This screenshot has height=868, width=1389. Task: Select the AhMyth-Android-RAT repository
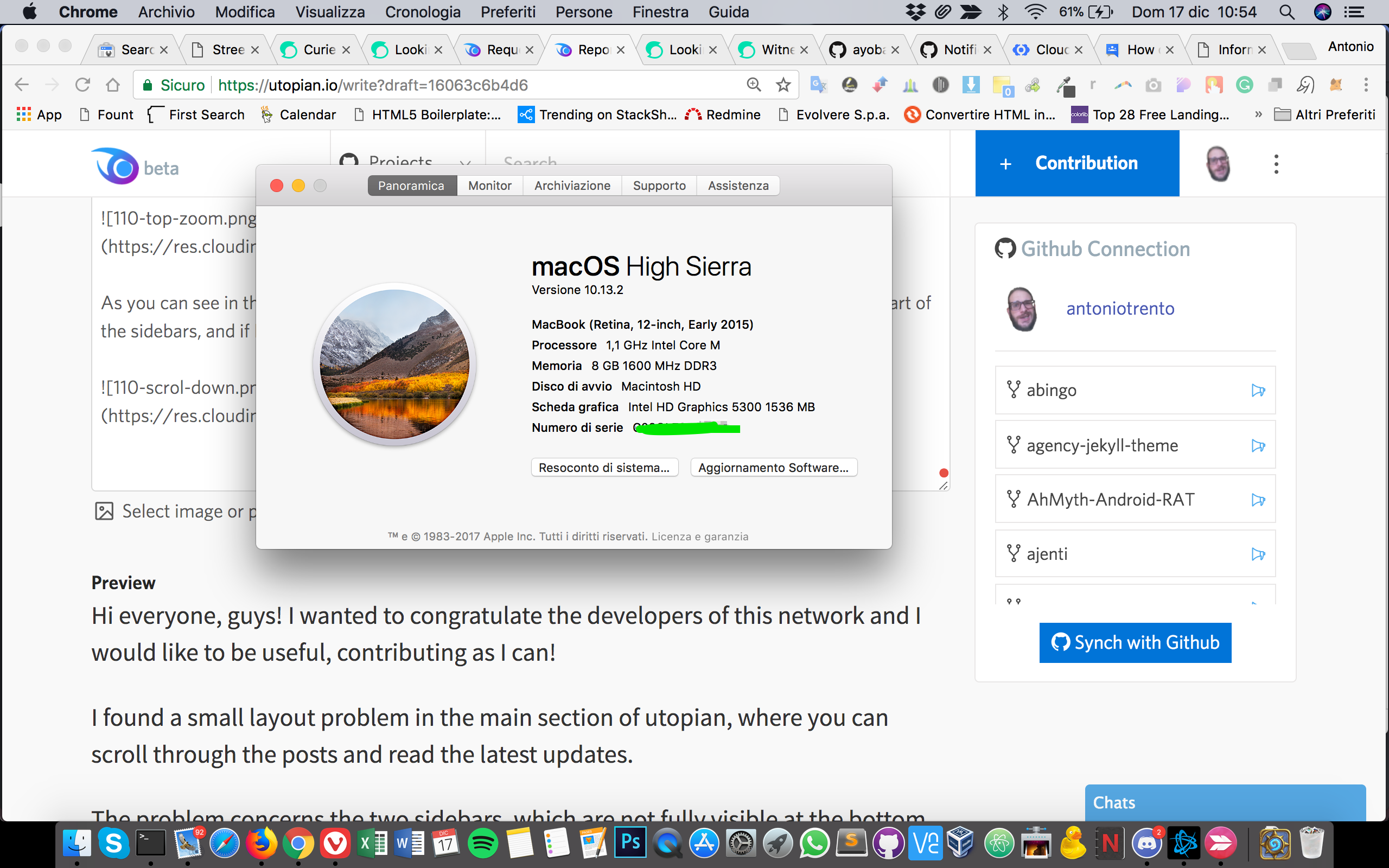click(x=1135, y=499)
